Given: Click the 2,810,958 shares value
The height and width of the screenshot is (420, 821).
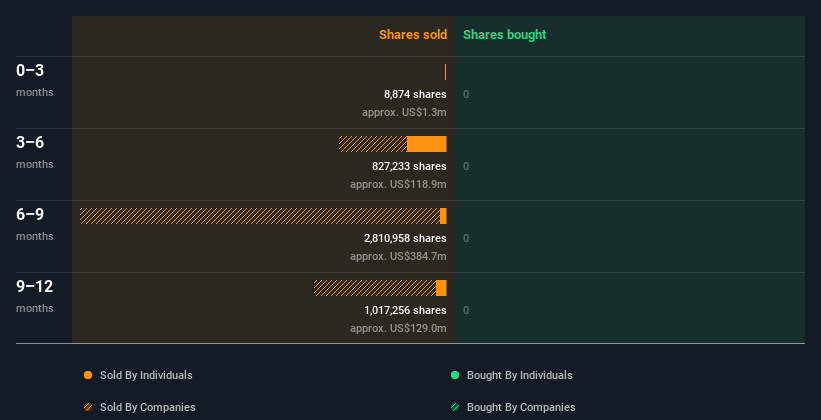Looking at the screenshot, I should click(x=405, y=238).
